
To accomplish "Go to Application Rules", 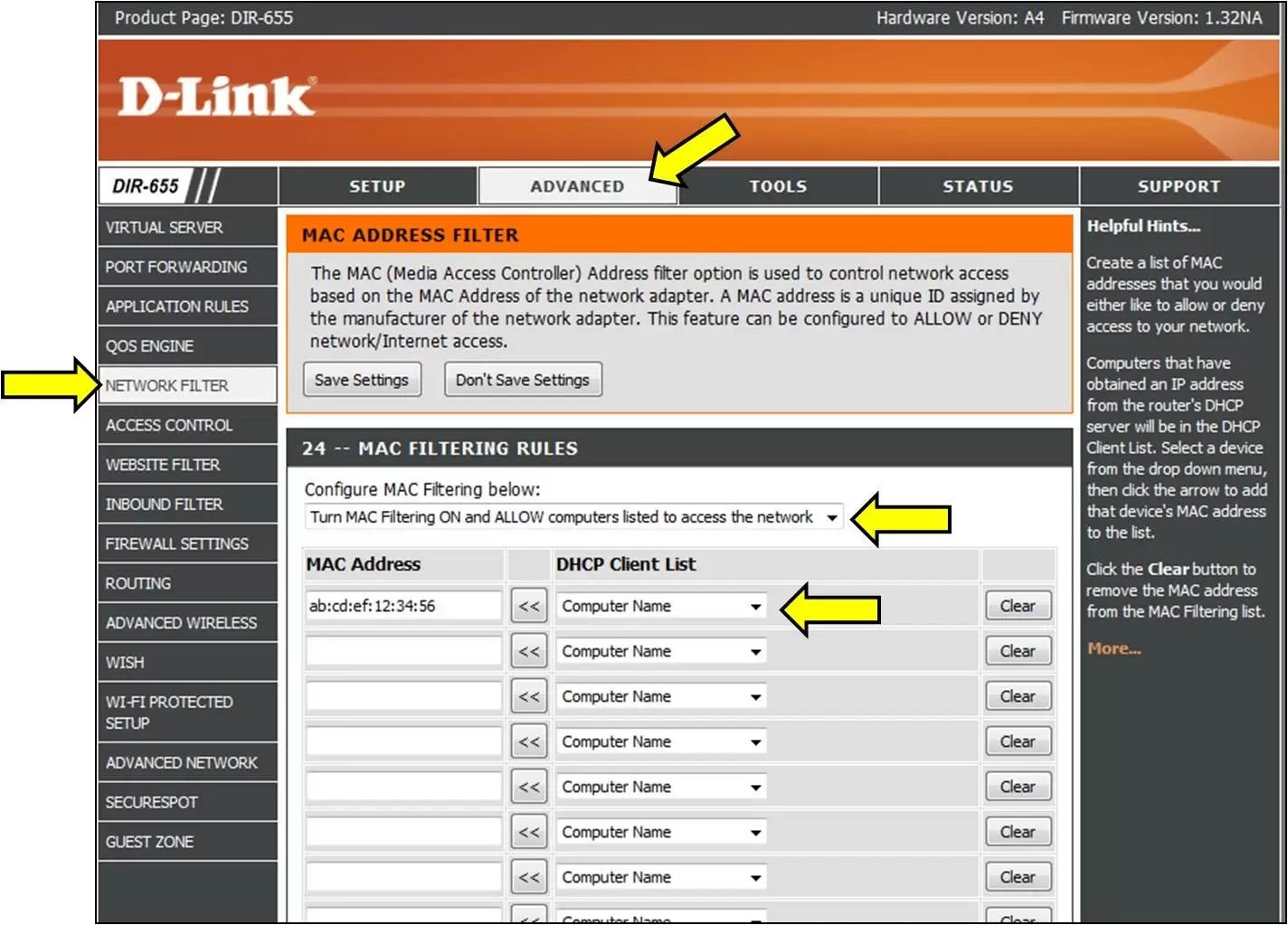I will 187,307.
